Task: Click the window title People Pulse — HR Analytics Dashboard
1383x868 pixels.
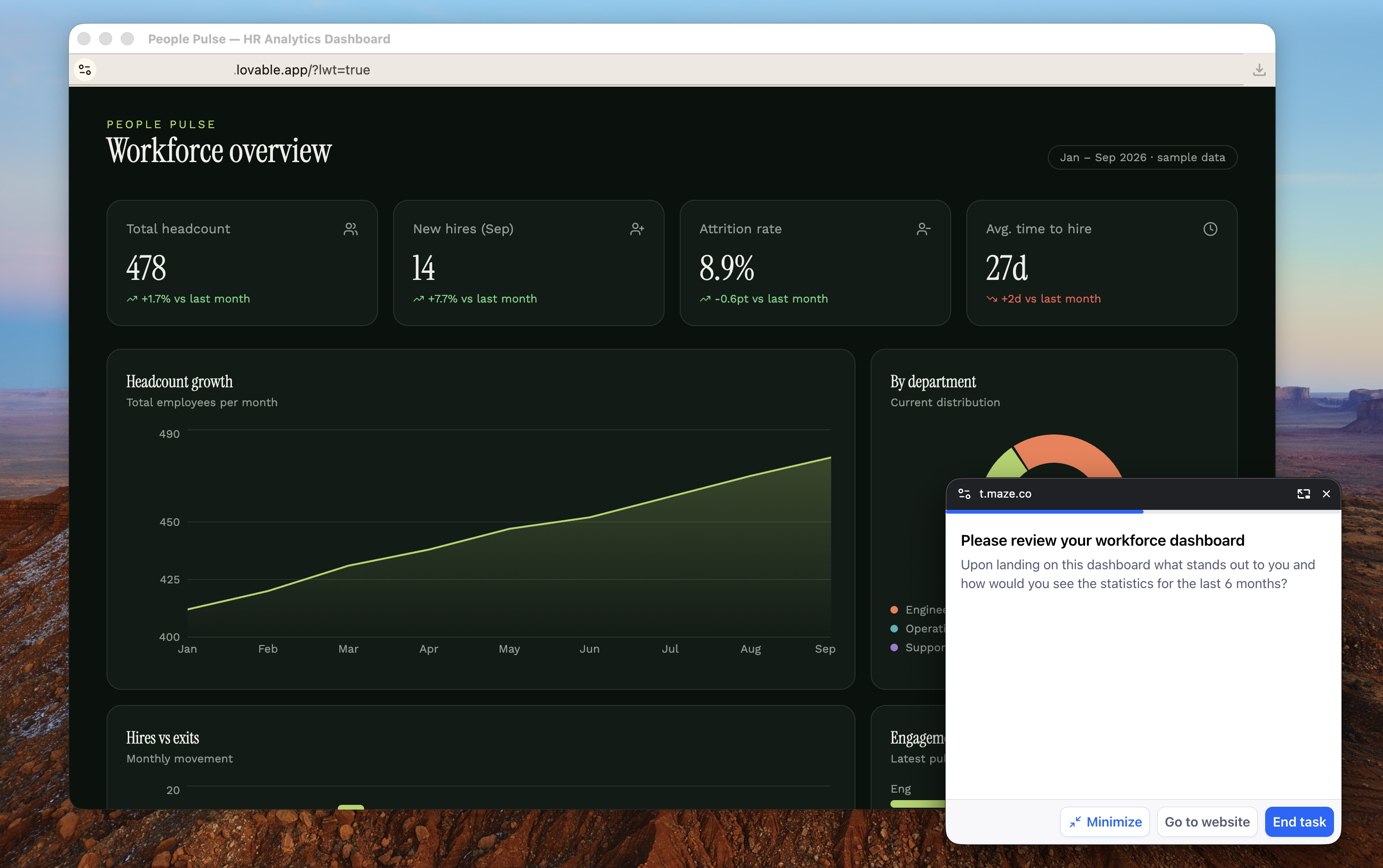Action: pos(269,39)
